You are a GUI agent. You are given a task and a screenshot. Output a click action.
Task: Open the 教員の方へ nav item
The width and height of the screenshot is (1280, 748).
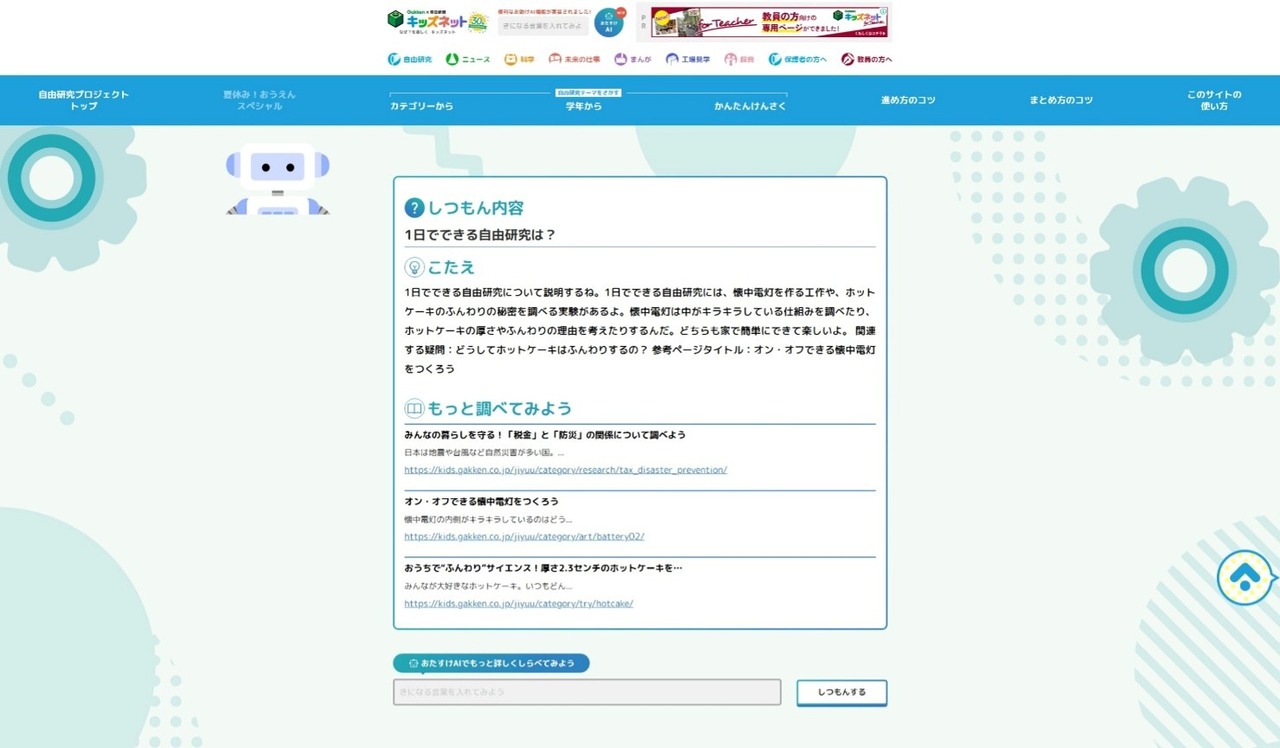coord(867,60)
